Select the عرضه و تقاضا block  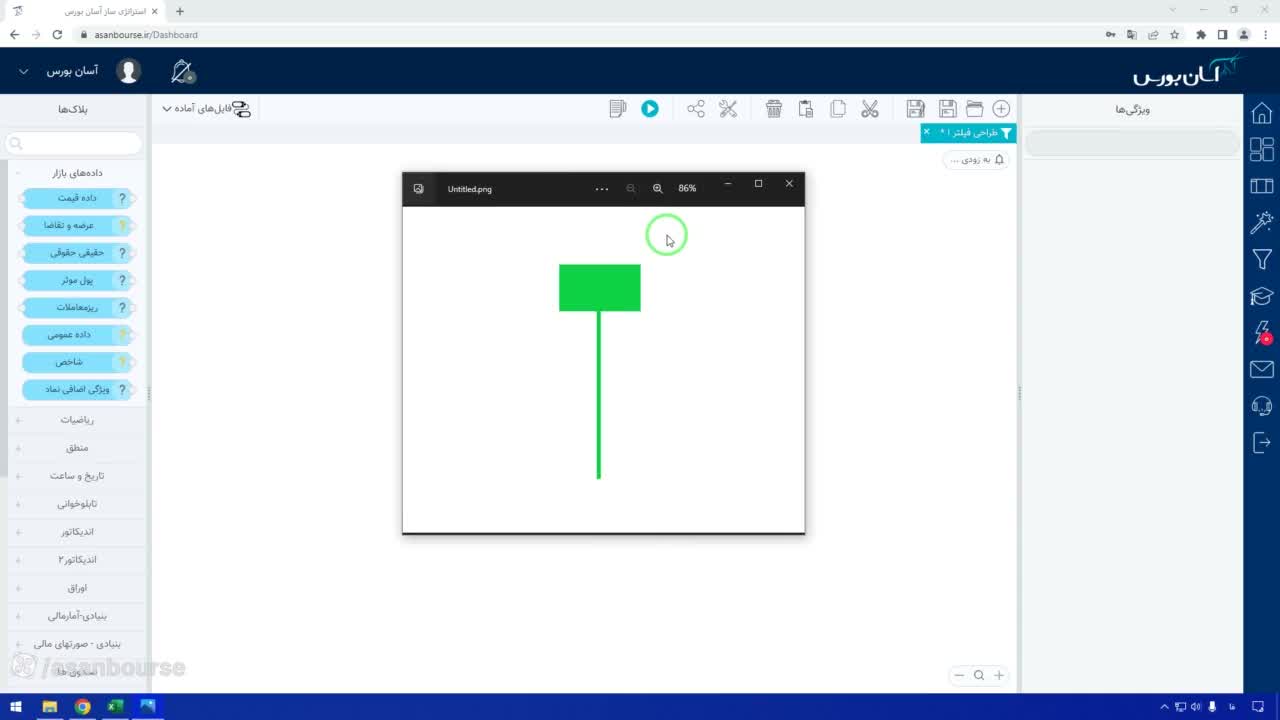click(79, 226)
